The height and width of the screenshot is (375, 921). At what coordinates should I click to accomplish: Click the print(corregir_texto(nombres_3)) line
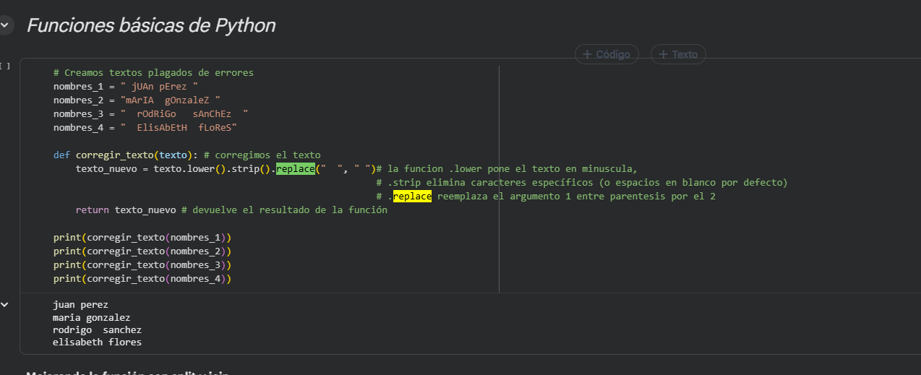coord(142,265)
